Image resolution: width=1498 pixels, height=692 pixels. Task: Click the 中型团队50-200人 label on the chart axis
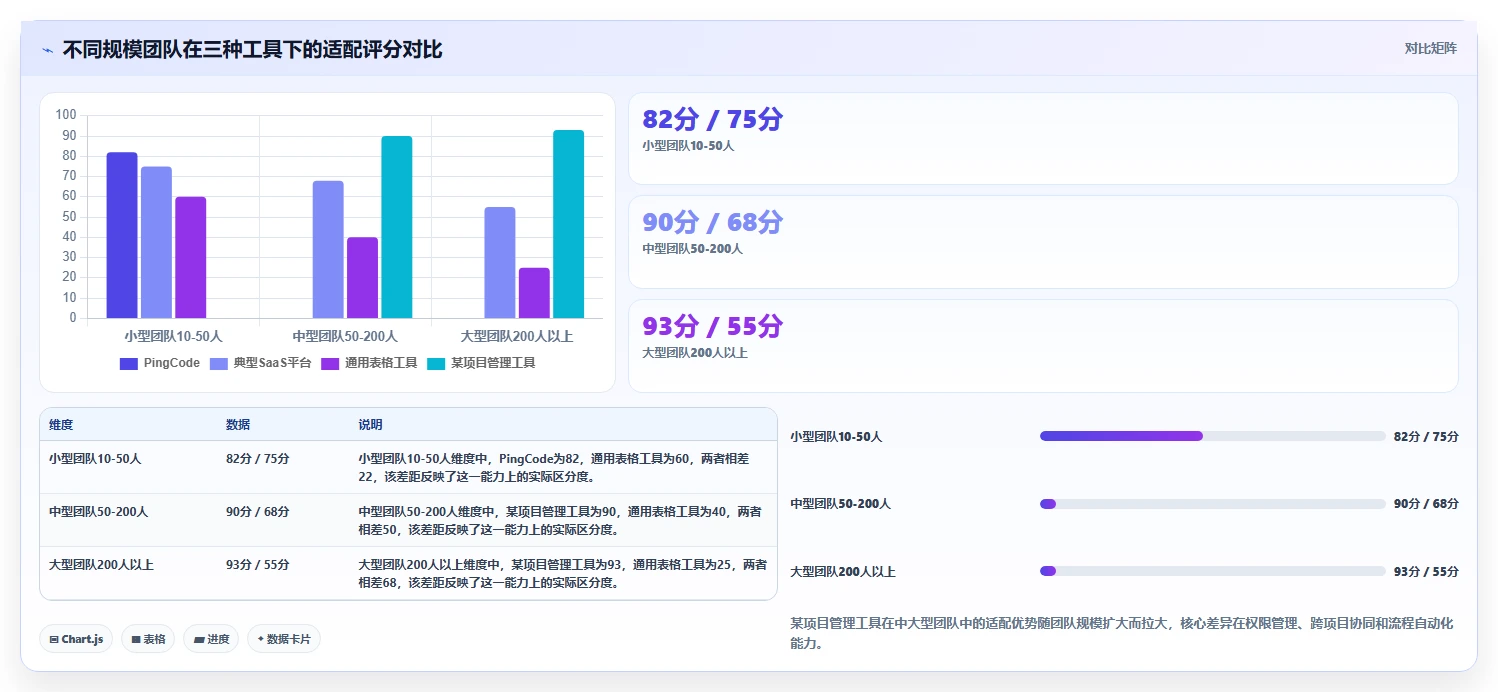tap(345, 337)
